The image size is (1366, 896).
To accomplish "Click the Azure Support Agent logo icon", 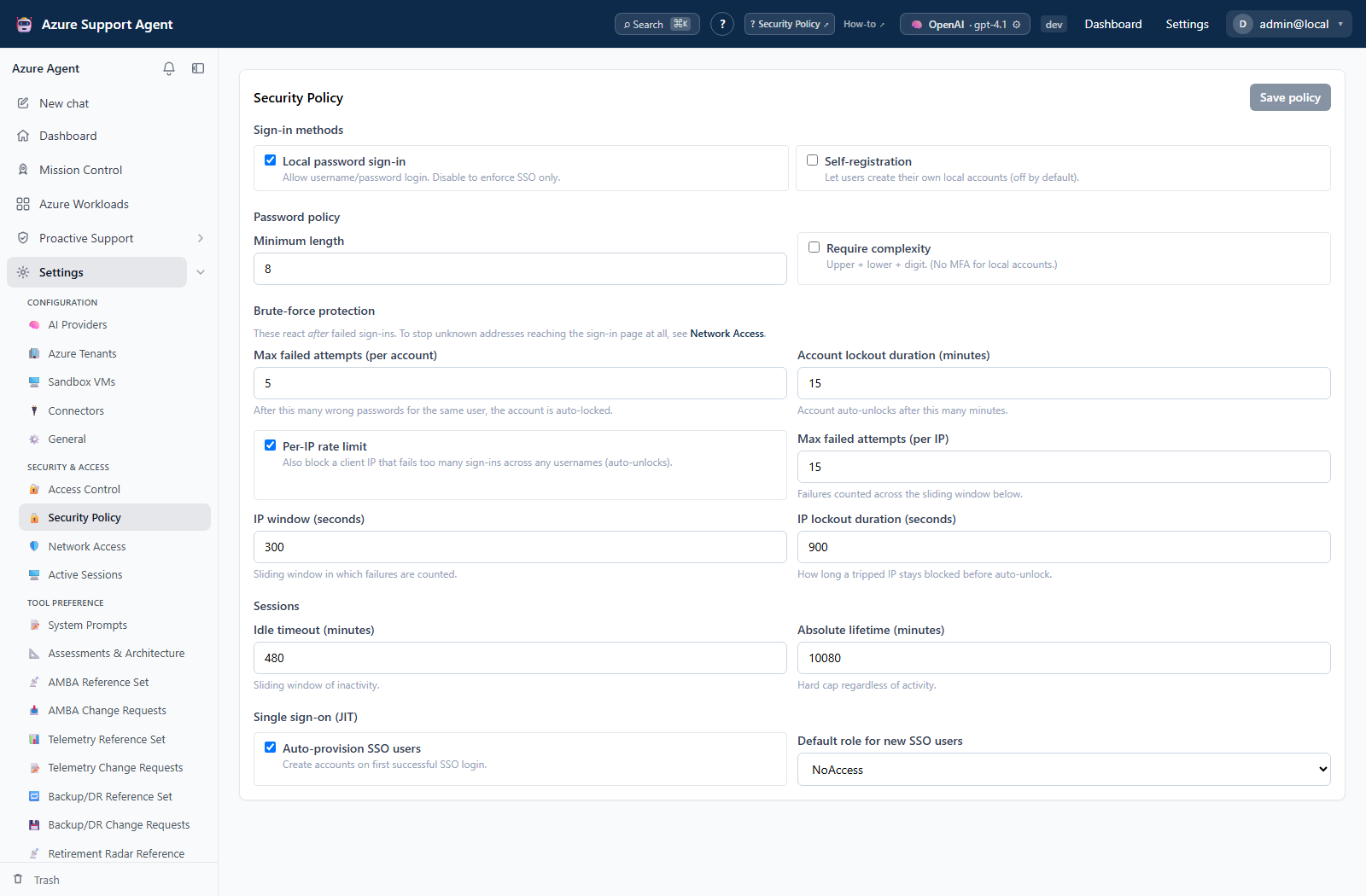I will pos(25,24).
